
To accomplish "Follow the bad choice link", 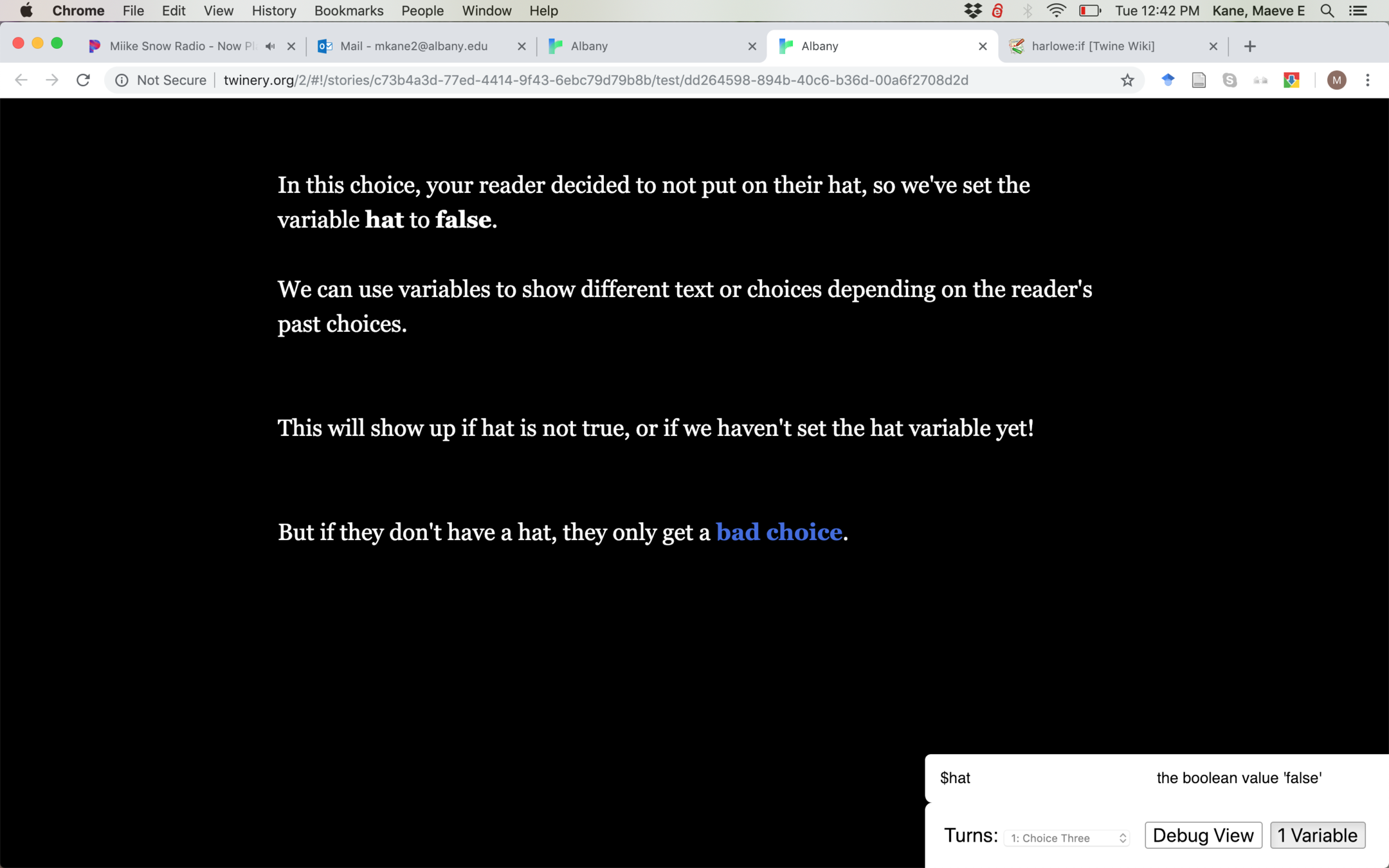I will (779, 532).
